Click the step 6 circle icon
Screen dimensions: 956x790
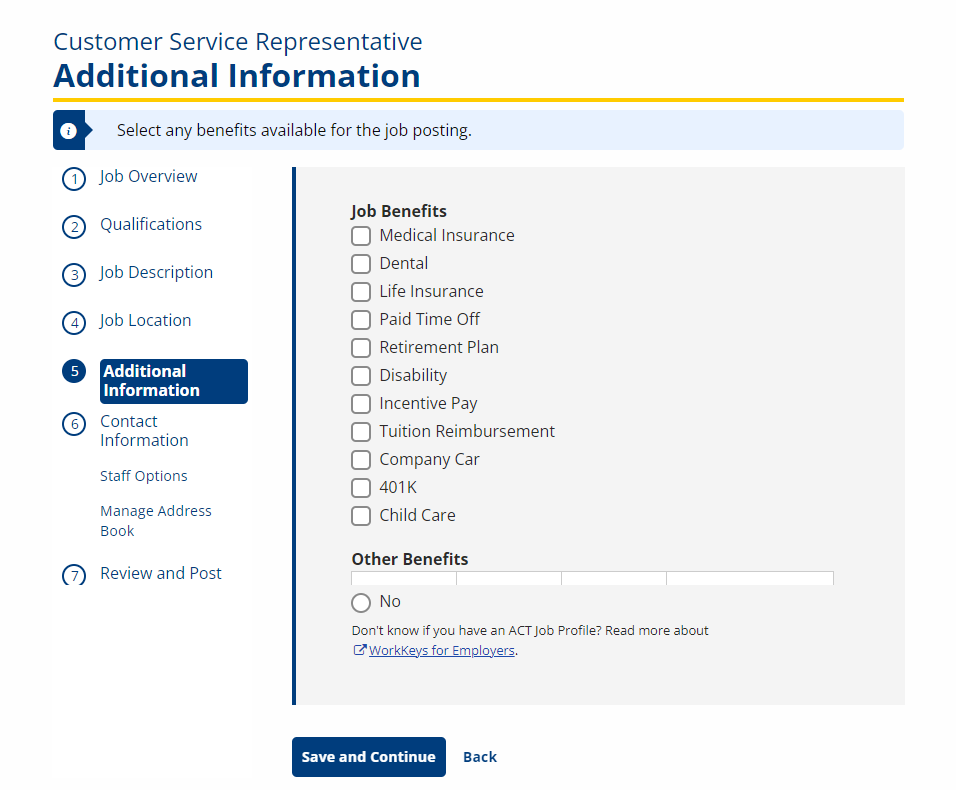(74, 424)
